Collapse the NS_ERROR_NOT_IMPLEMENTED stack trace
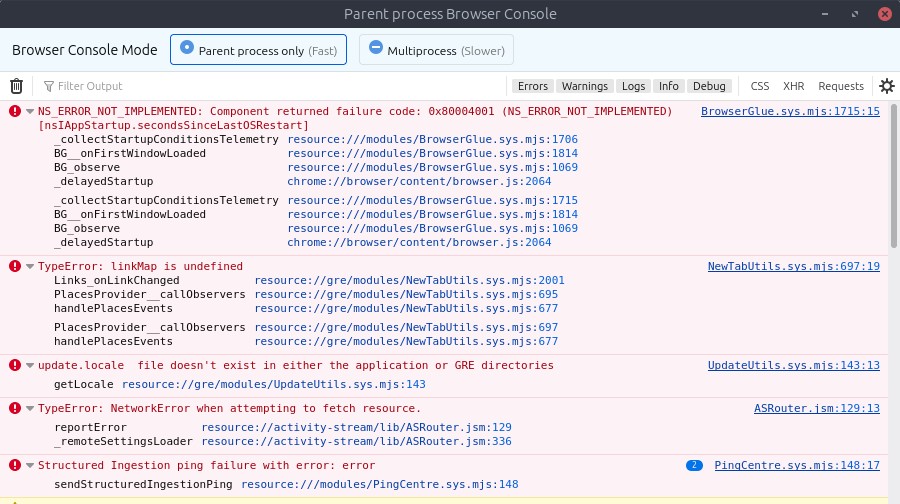Image resolution: width=900 pixels, height=504 pixels. click(30, 111)
